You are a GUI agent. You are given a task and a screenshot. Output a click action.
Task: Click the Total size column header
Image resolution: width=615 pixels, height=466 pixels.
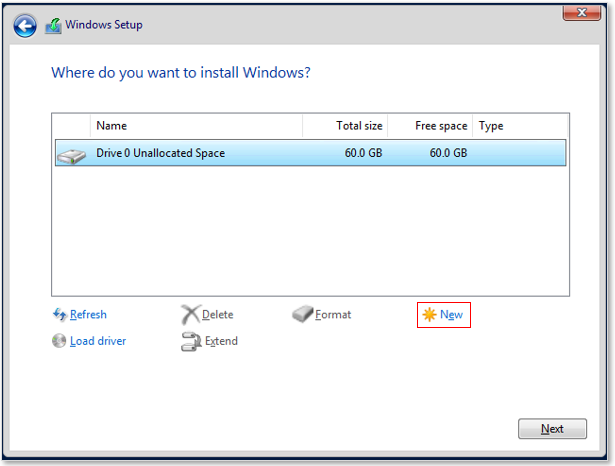tap(345, 126)
